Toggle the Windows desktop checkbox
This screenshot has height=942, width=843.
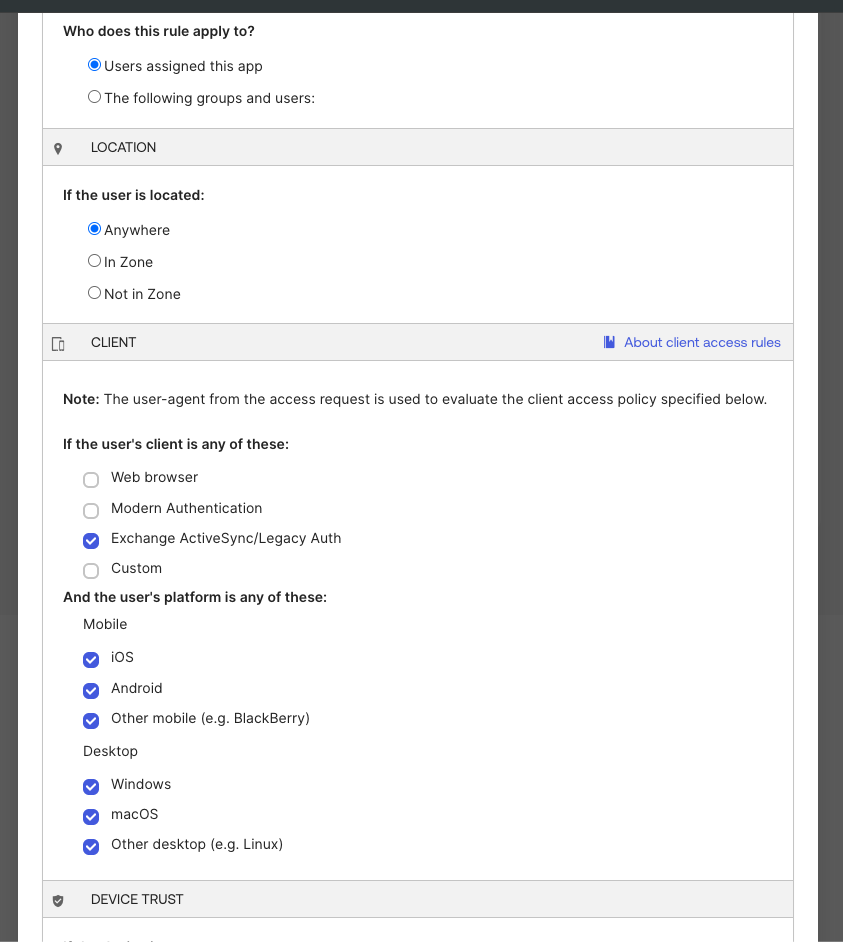(x=91, y=787)
